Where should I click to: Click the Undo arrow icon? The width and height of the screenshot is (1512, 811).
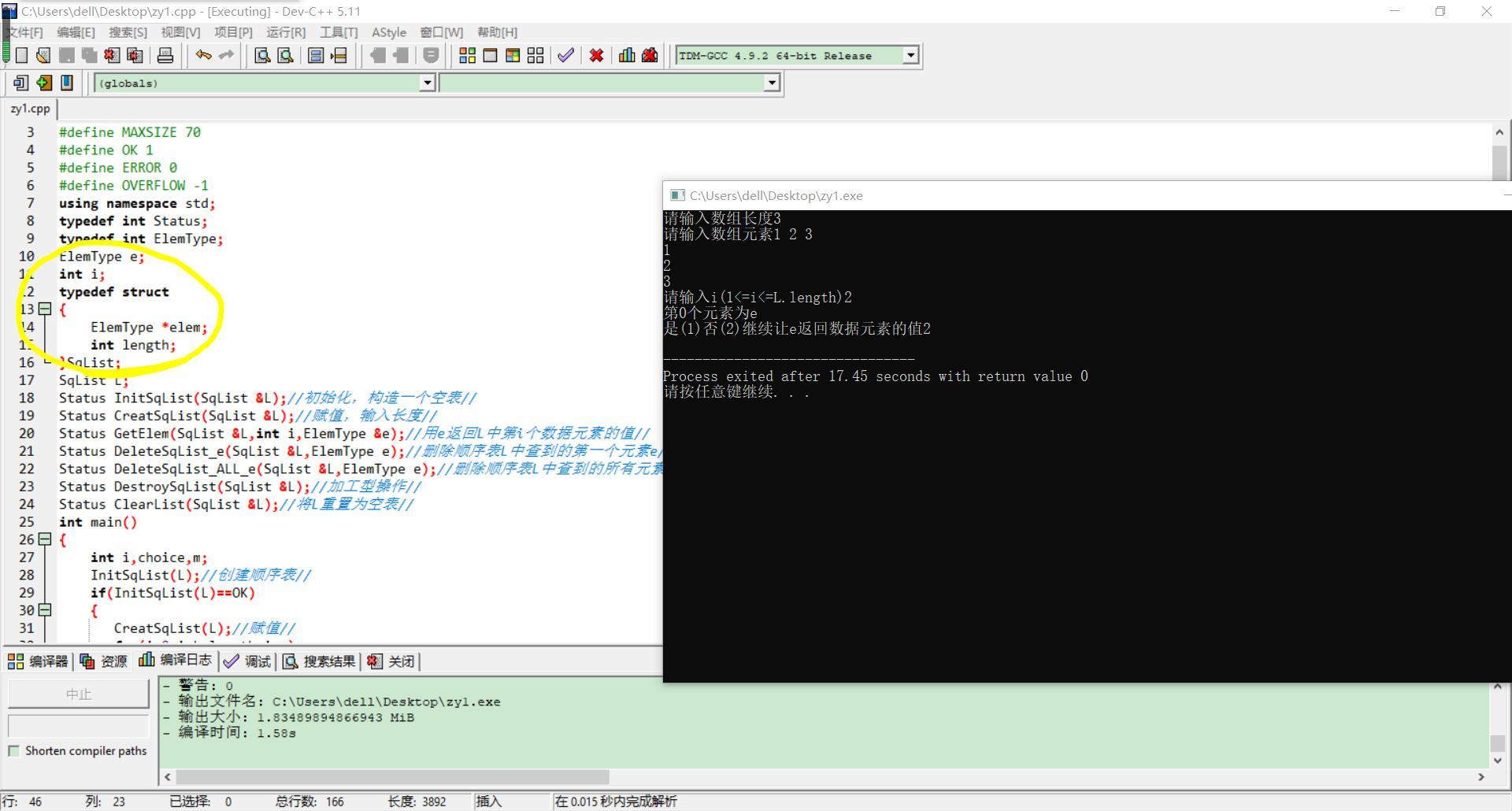click(x=203, y=55)
